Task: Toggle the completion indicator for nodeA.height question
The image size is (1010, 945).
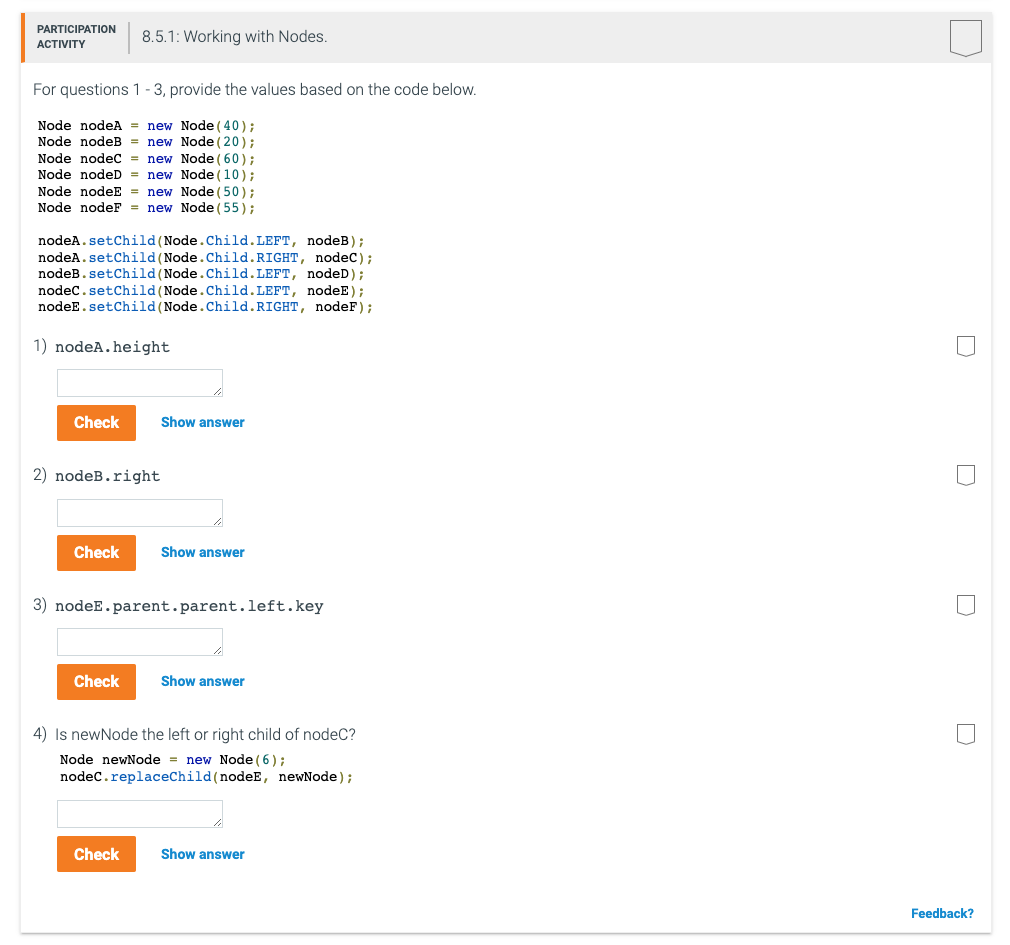Action: pos(965,345)
